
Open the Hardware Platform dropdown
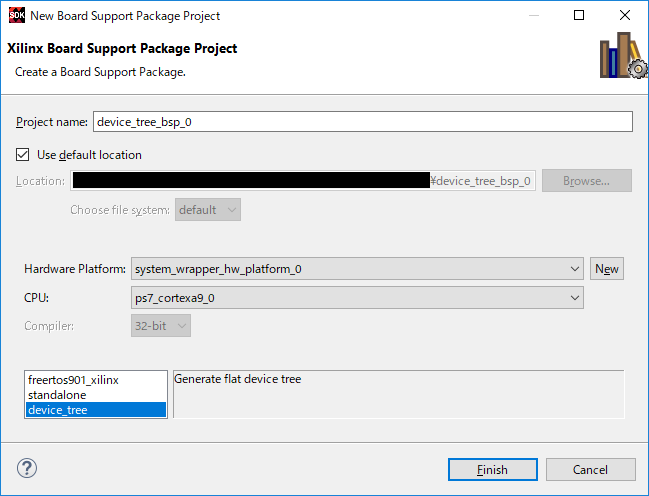tap(357, 269)
